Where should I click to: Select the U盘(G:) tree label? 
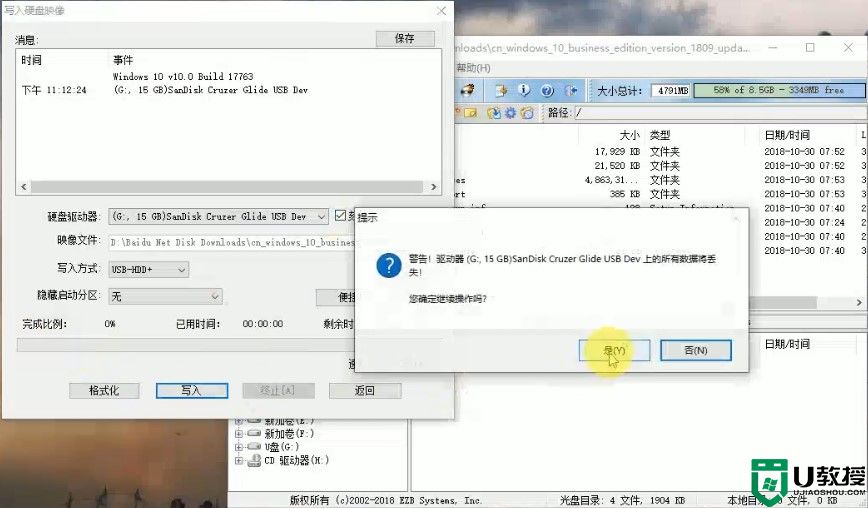[281, 447]
